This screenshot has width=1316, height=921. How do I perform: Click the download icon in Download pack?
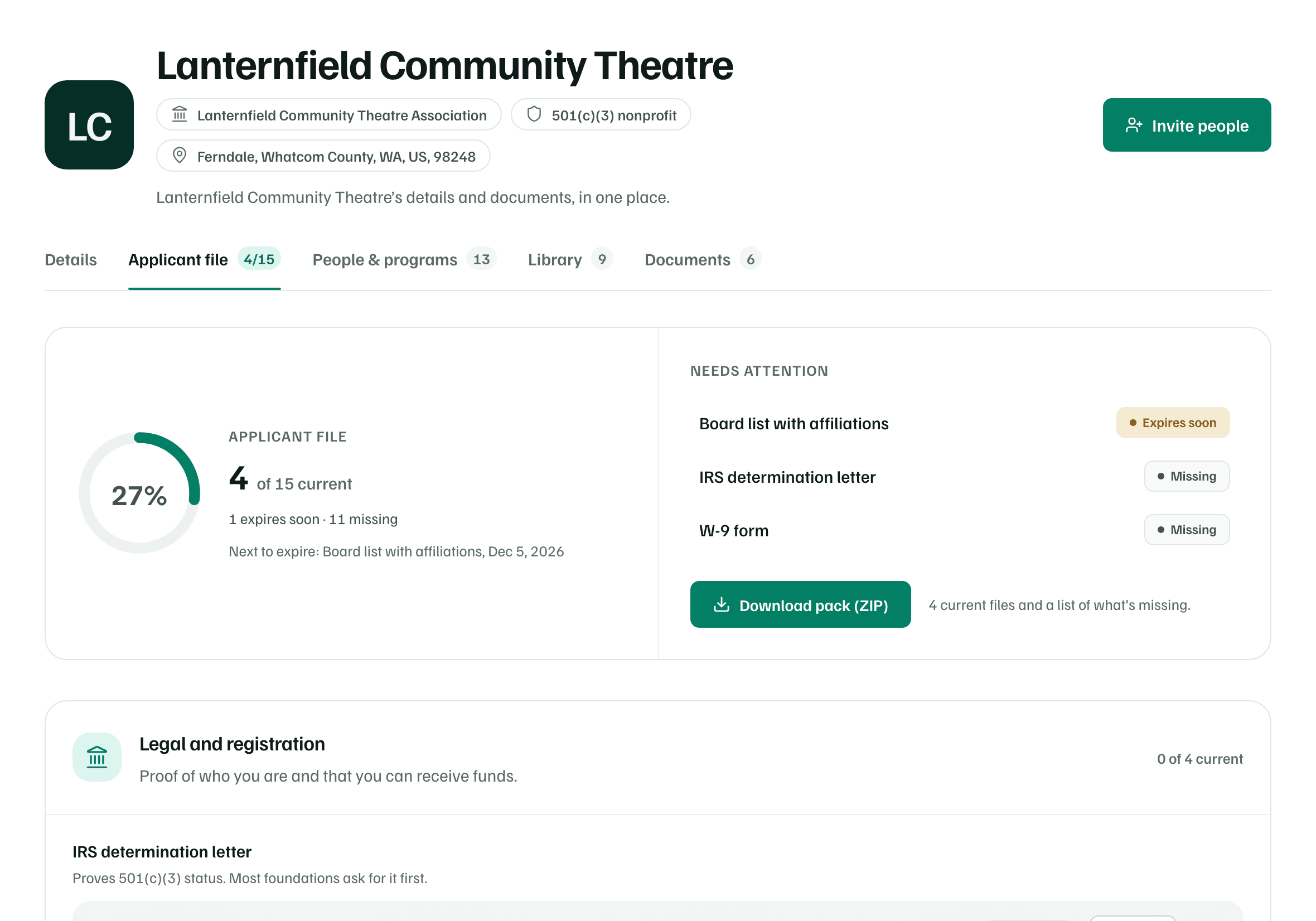click(721, 605)
